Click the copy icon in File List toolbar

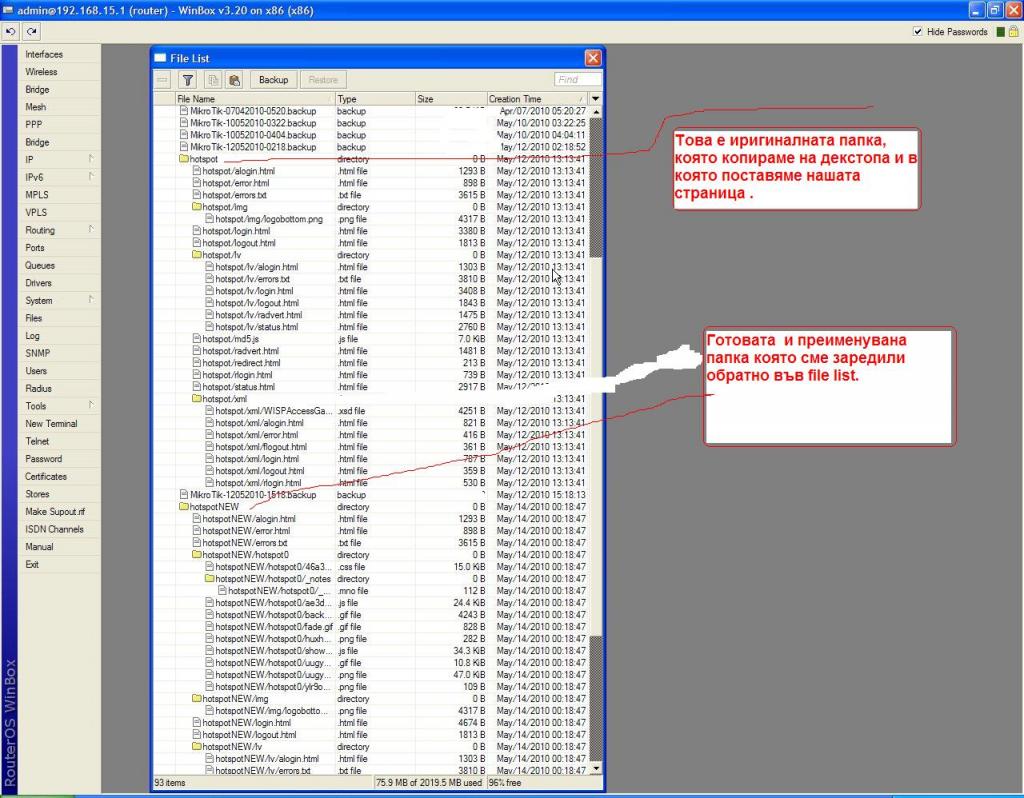[x=213, y=80]
